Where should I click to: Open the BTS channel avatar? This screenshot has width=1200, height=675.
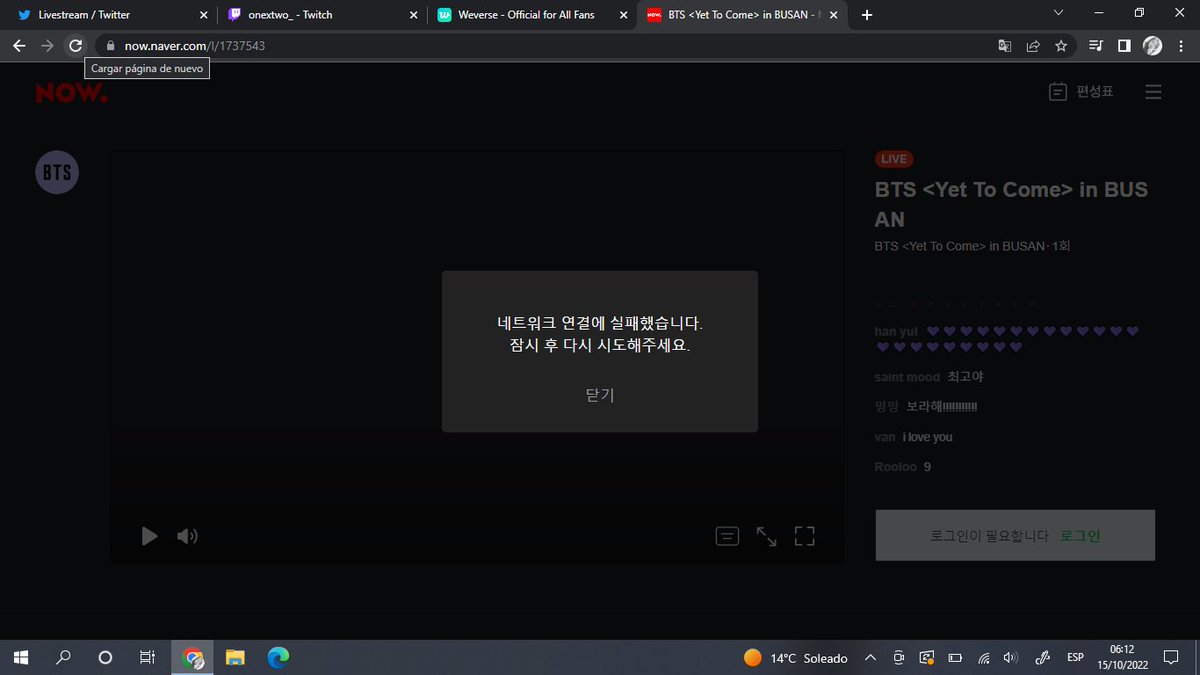pyautogui.click(x=57, y=172)
